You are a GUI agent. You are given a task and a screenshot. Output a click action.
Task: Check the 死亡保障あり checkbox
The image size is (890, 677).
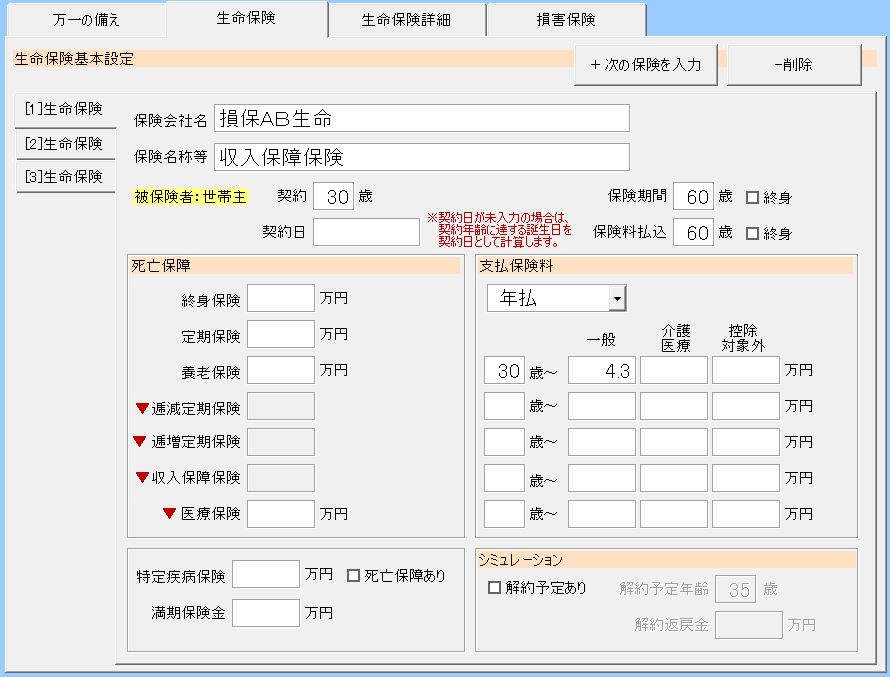pyautogui.click(x=353, y=575)
